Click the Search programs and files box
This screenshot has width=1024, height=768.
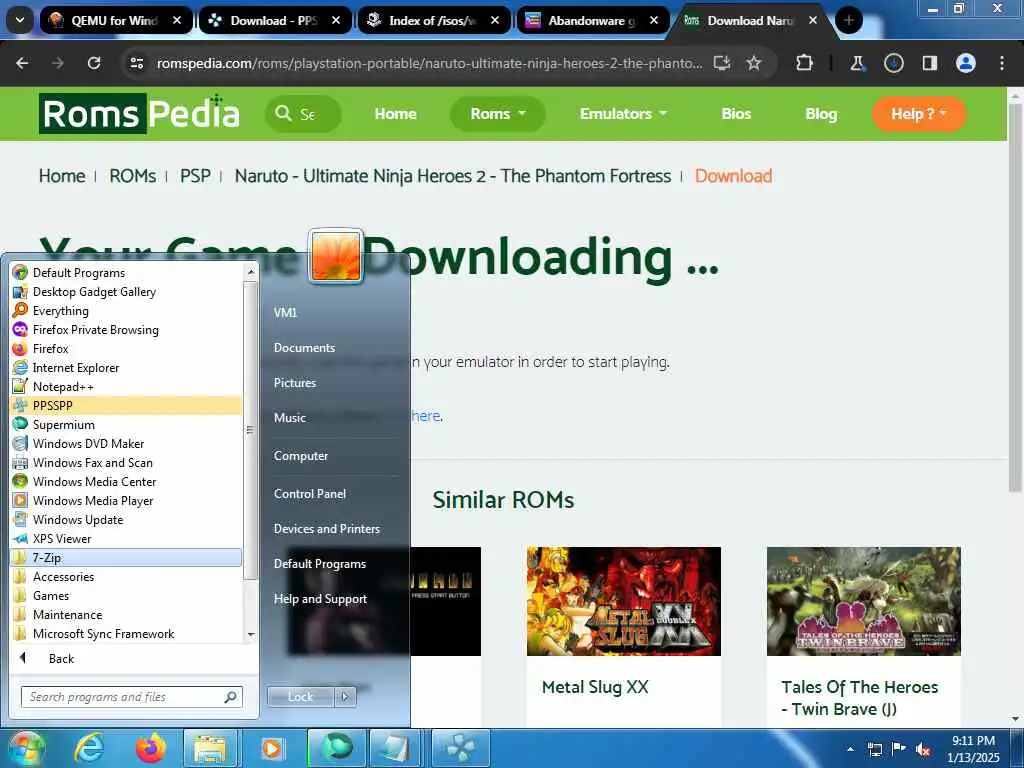[x=131, y=697]
